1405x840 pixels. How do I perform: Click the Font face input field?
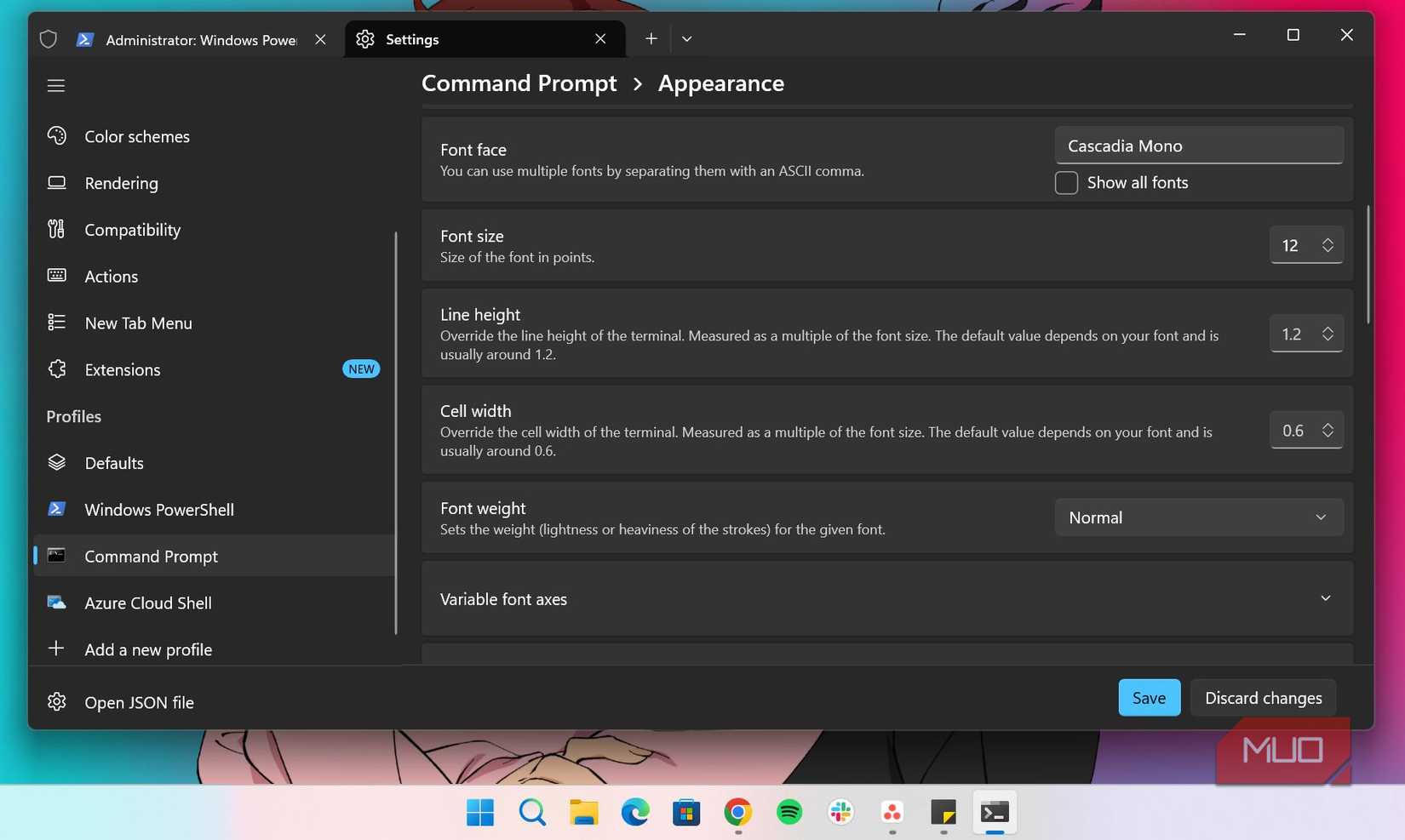(1199, 146)
